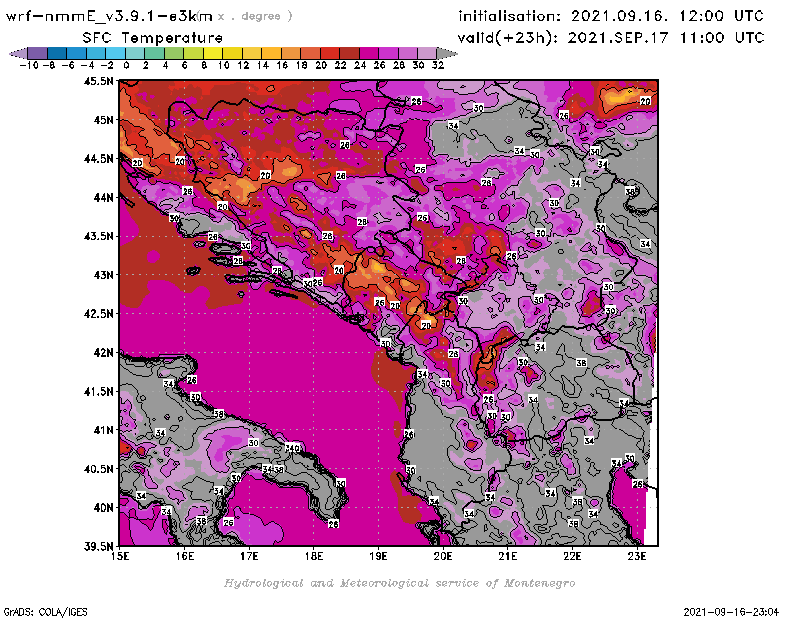Click the '24' value under the color bar
The height and width of the screenshot is (618, 800).
point(360,65)
